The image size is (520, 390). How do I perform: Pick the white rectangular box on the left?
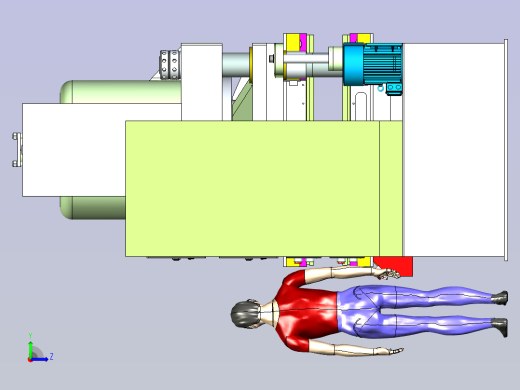coord(74,150)
